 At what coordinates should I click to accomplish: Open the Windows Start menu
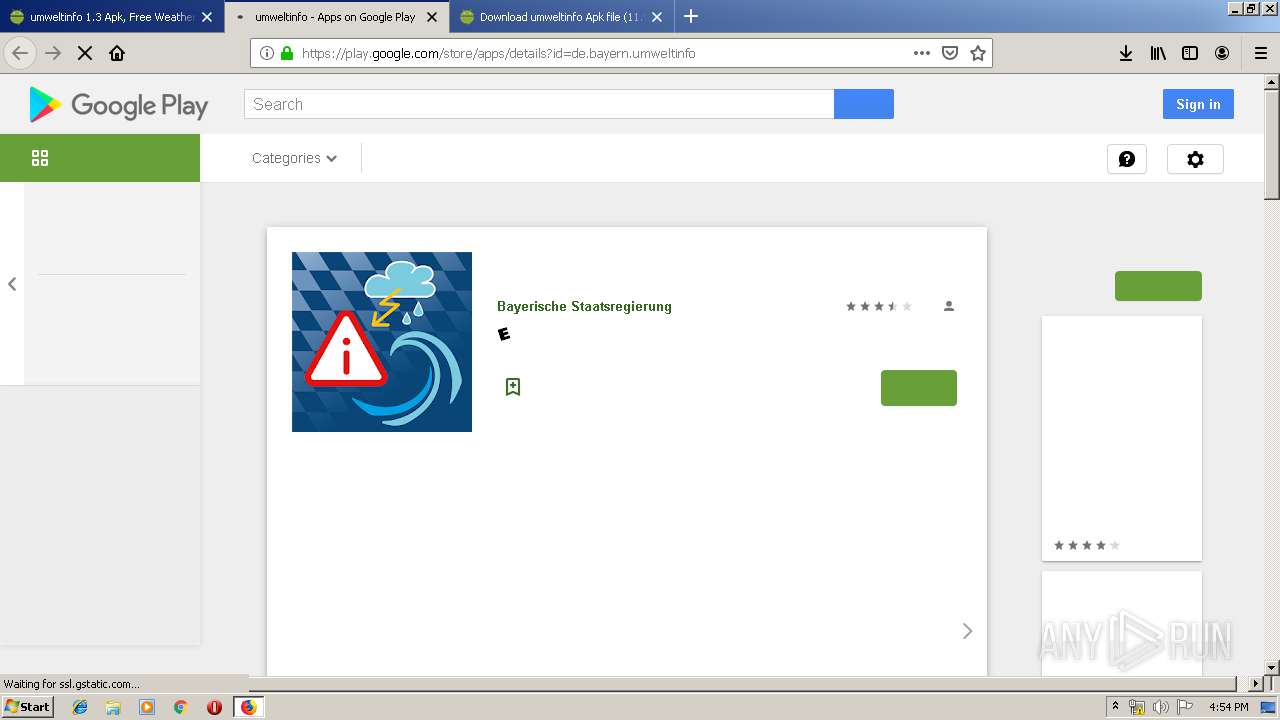[27, 706]
